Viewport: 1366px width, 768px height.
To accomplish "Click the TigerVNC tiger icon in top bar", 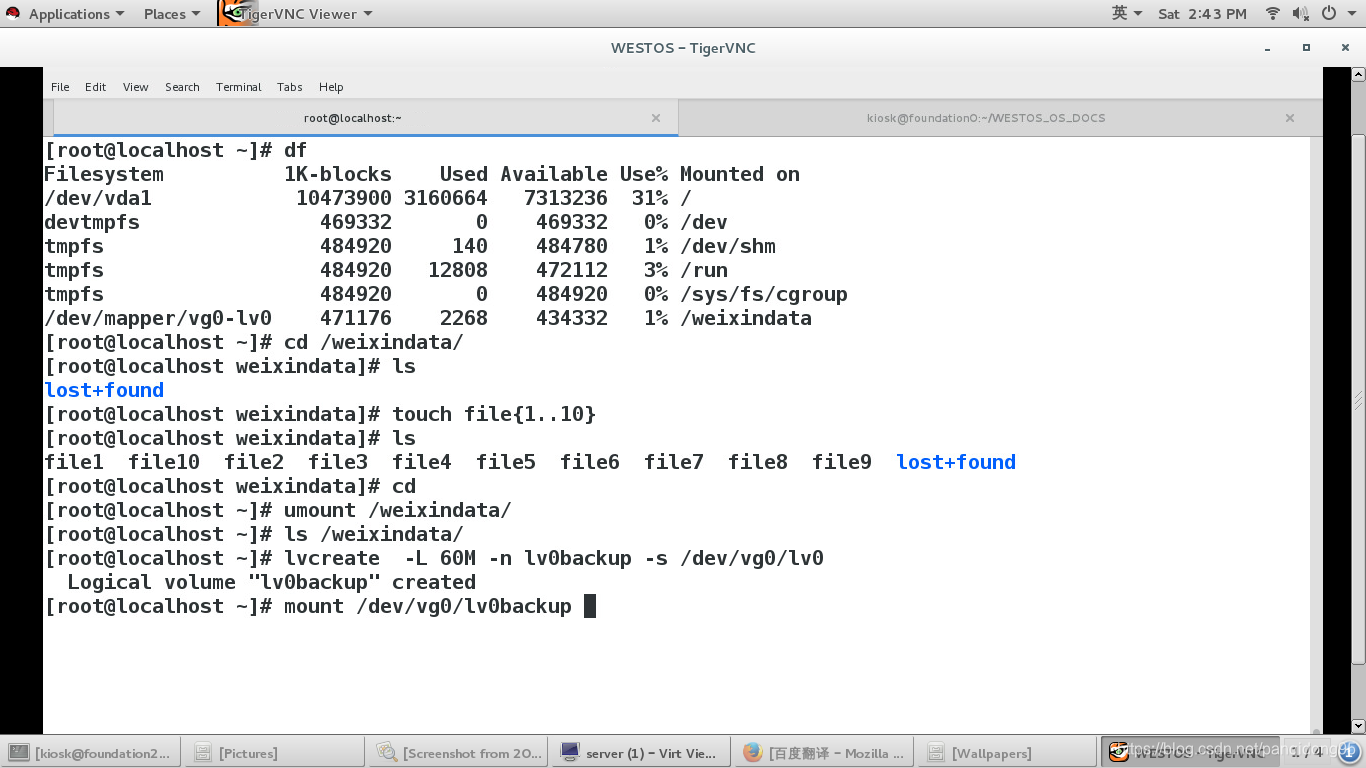I will click(236, 13).
